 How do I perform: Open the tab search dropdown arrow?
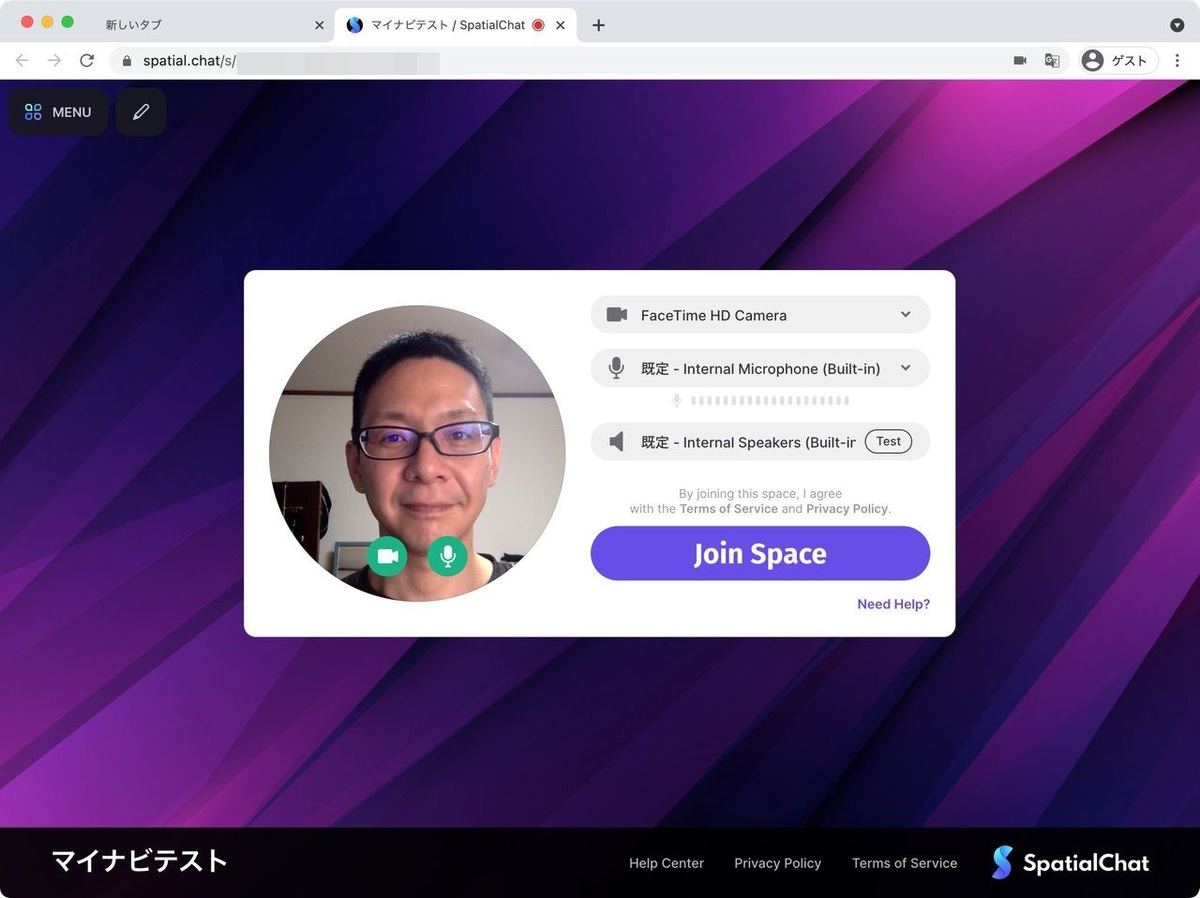click(1177, 25)
